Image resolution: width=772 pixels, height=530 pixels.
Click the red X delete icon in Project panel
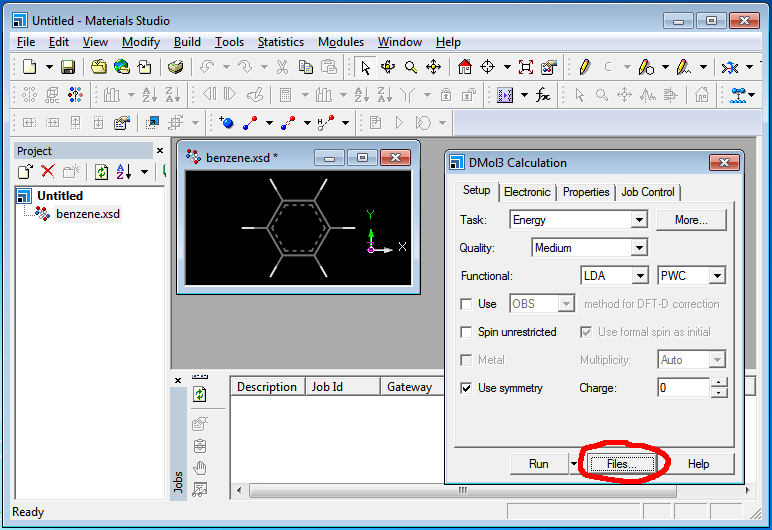pos(47,171)
